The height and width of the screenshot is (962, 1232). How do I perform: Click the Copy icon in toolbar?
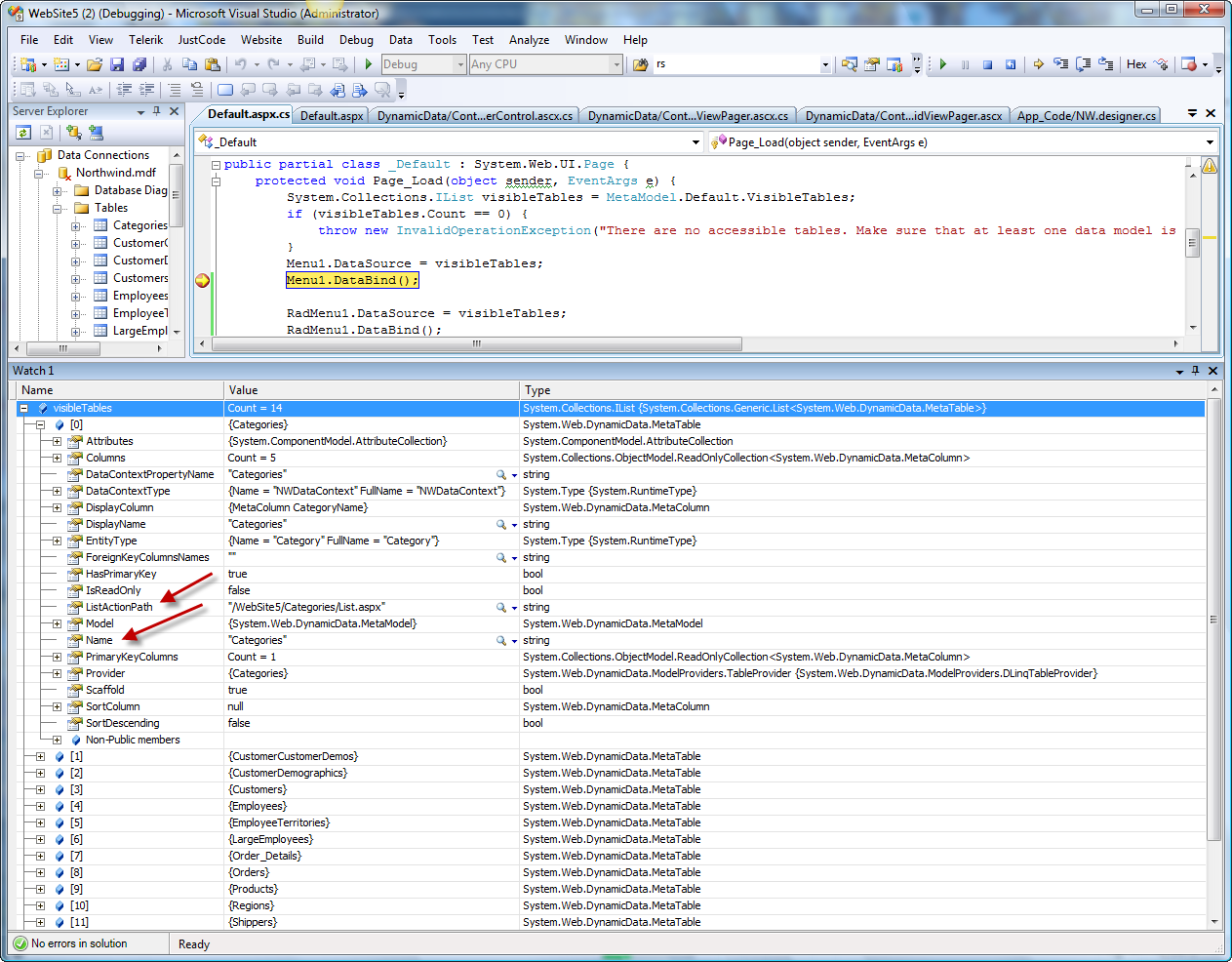pyautogui.click(x=189, y=64)
